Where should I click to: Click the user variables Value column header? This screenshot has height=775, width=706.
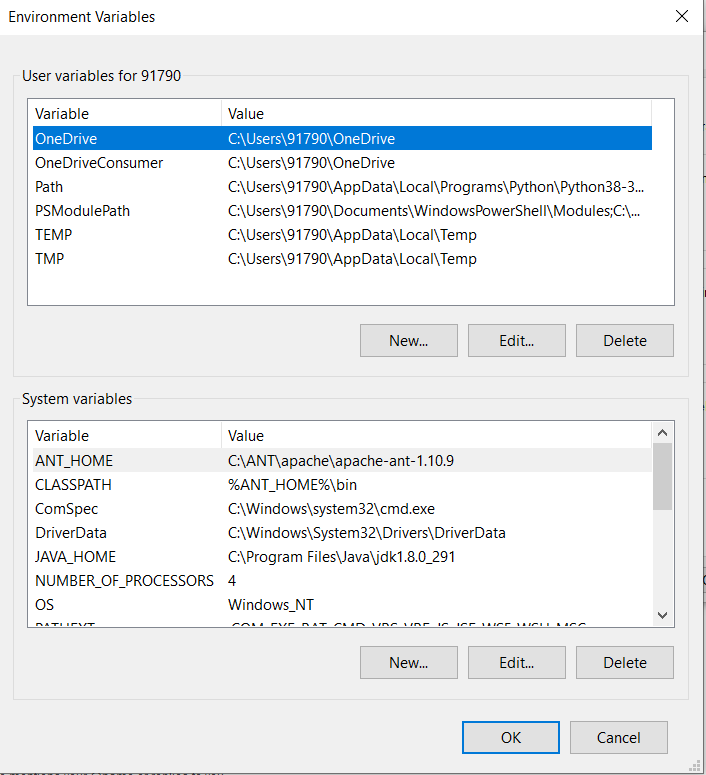point(437,114)
